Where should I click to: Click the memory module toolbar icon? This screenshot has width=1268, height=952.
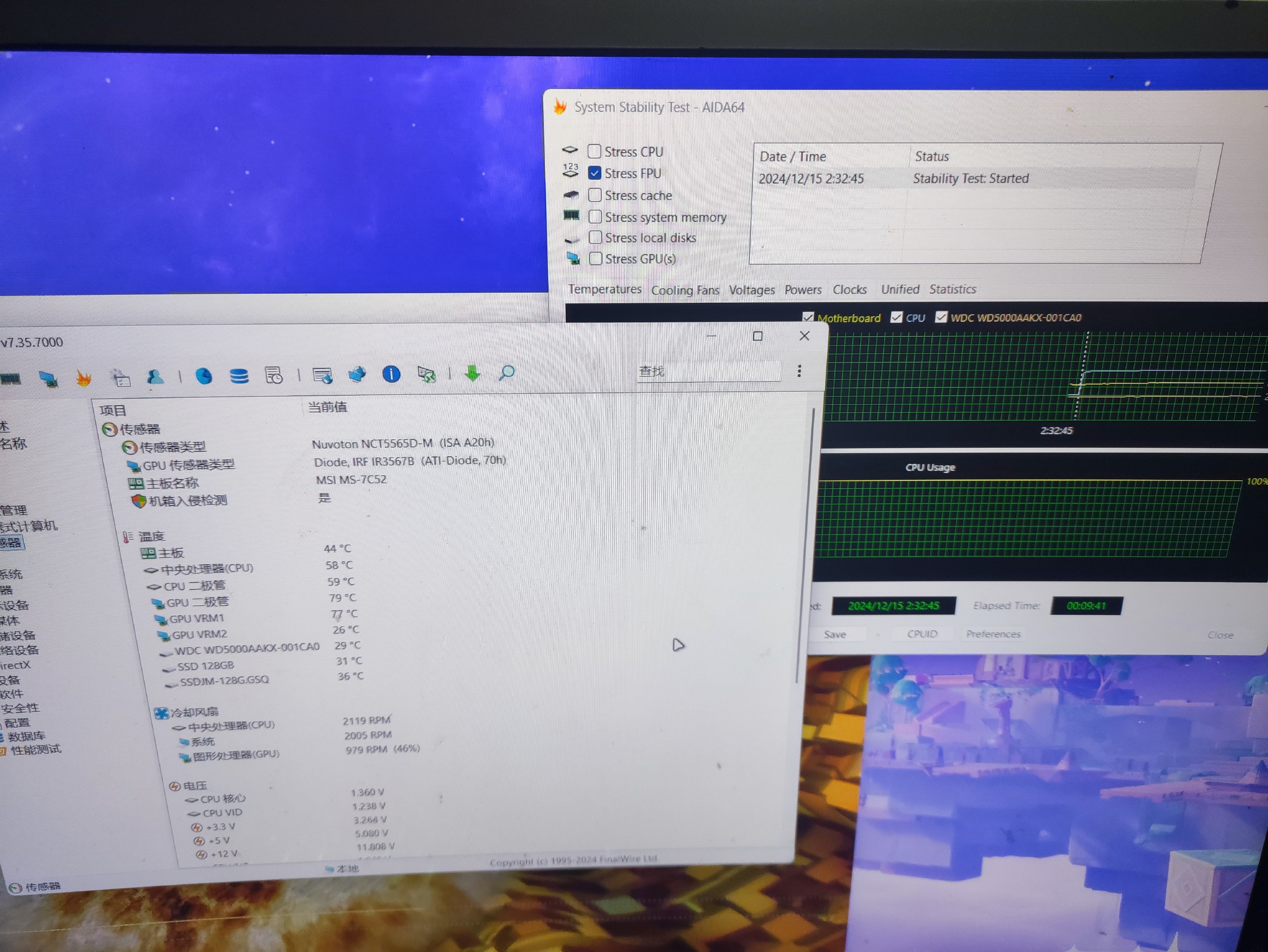coord(10,379)
